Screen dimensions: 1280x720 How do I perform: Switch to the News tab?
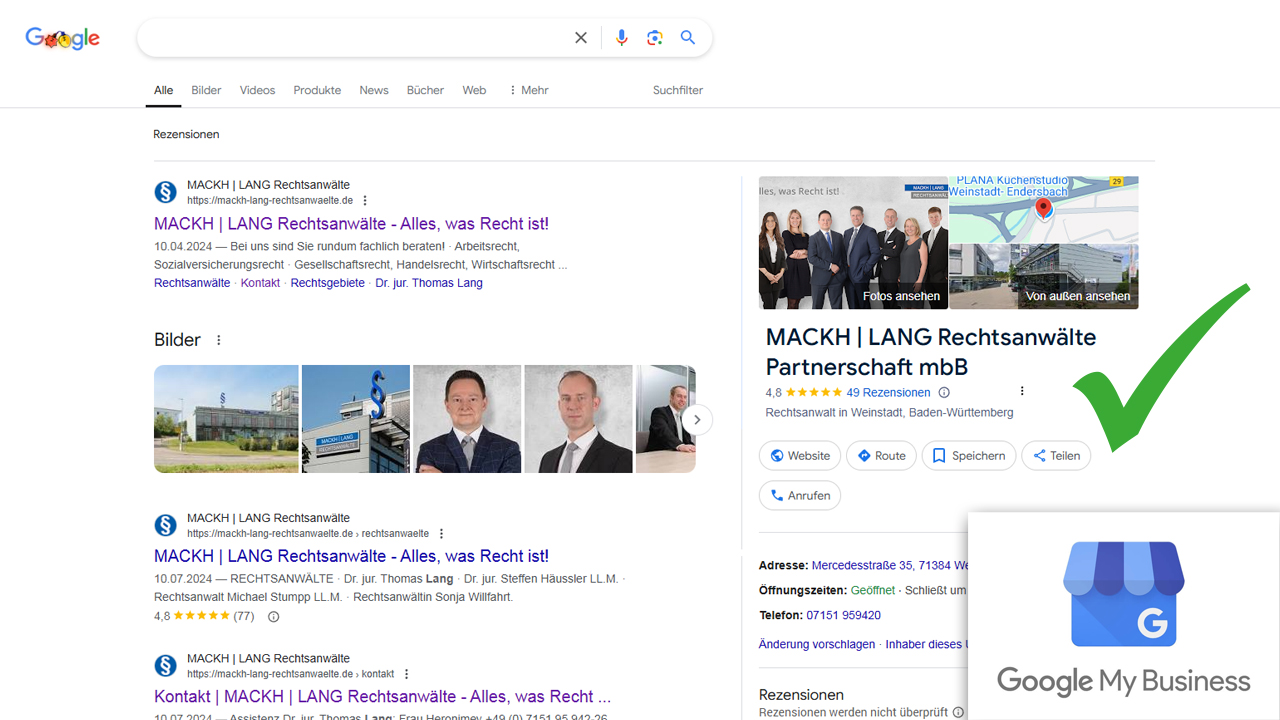pyautogui.click(x=373, y=90)
